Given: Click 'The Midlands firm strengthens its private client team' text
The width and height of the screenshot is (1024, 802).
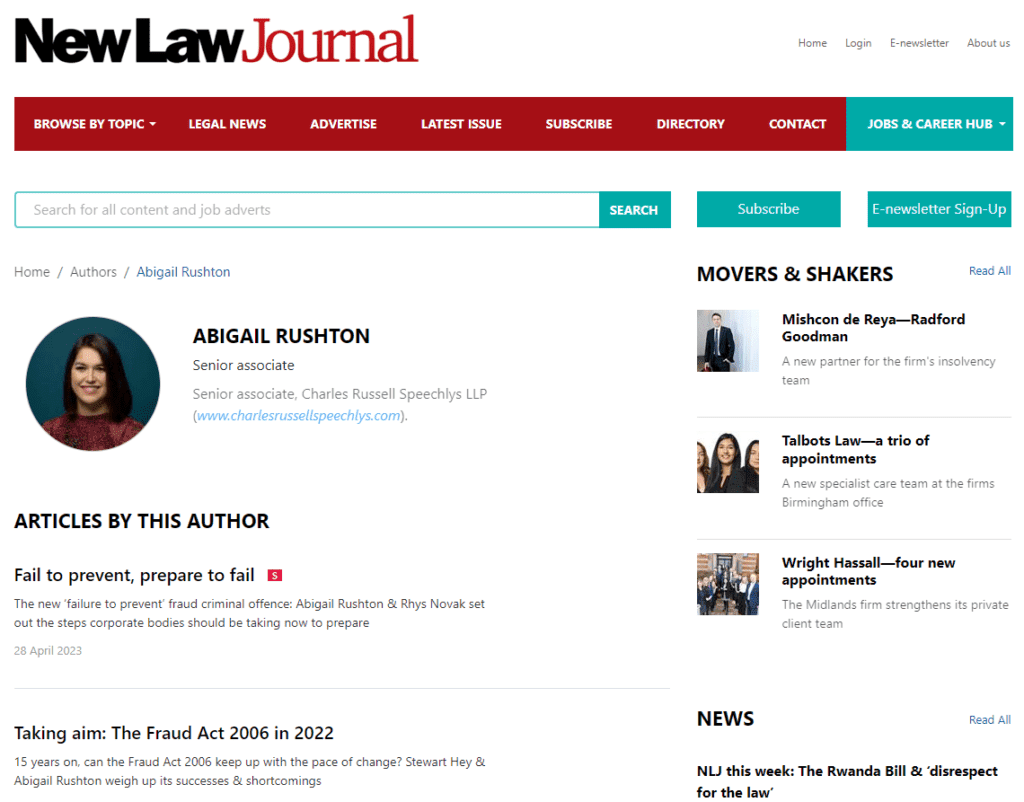Looking at the screenshot, I should (x=895, y=614).
